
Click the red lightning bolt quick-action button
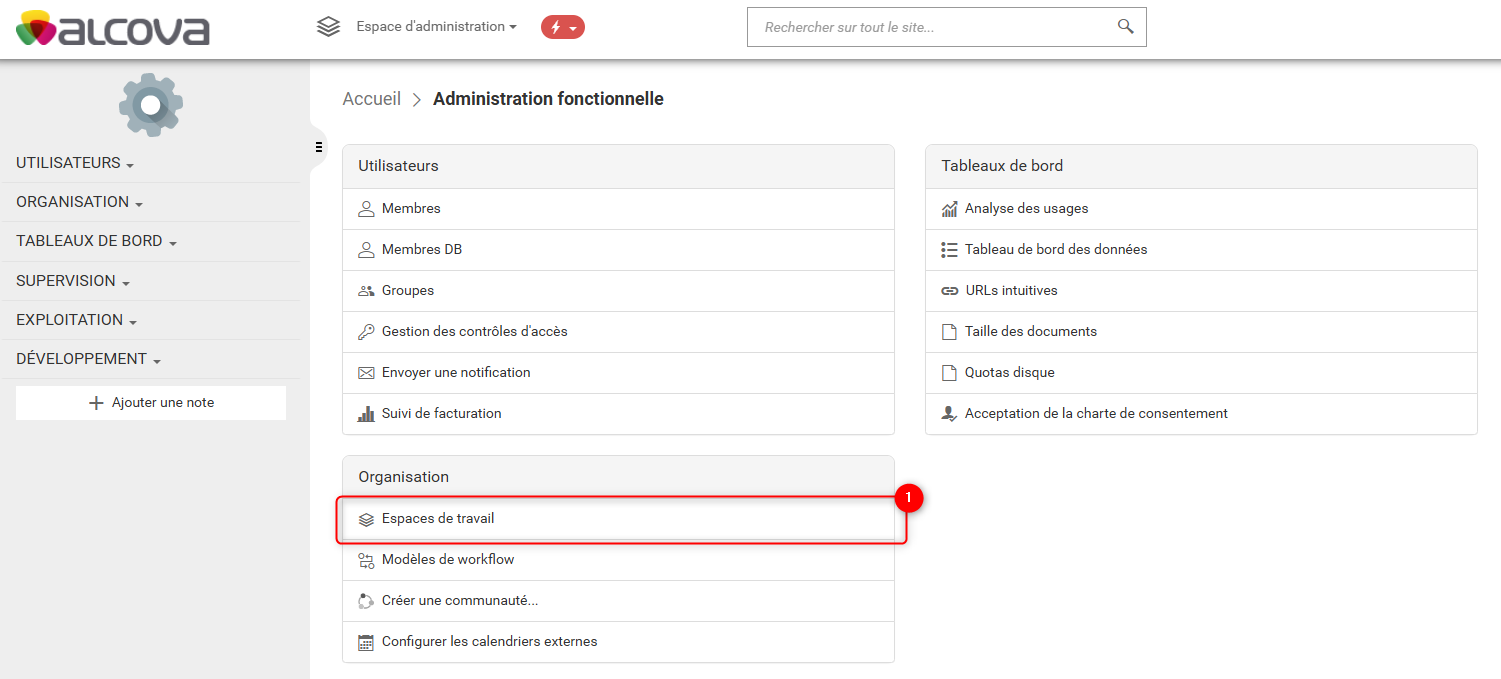562,27
